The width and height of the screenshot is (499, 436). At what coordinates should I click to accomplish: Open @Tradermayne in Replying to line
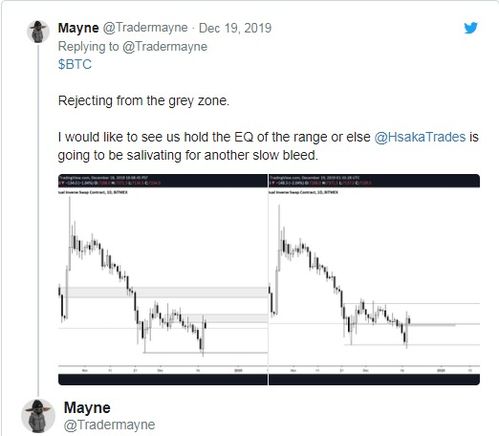coord(165,46)
